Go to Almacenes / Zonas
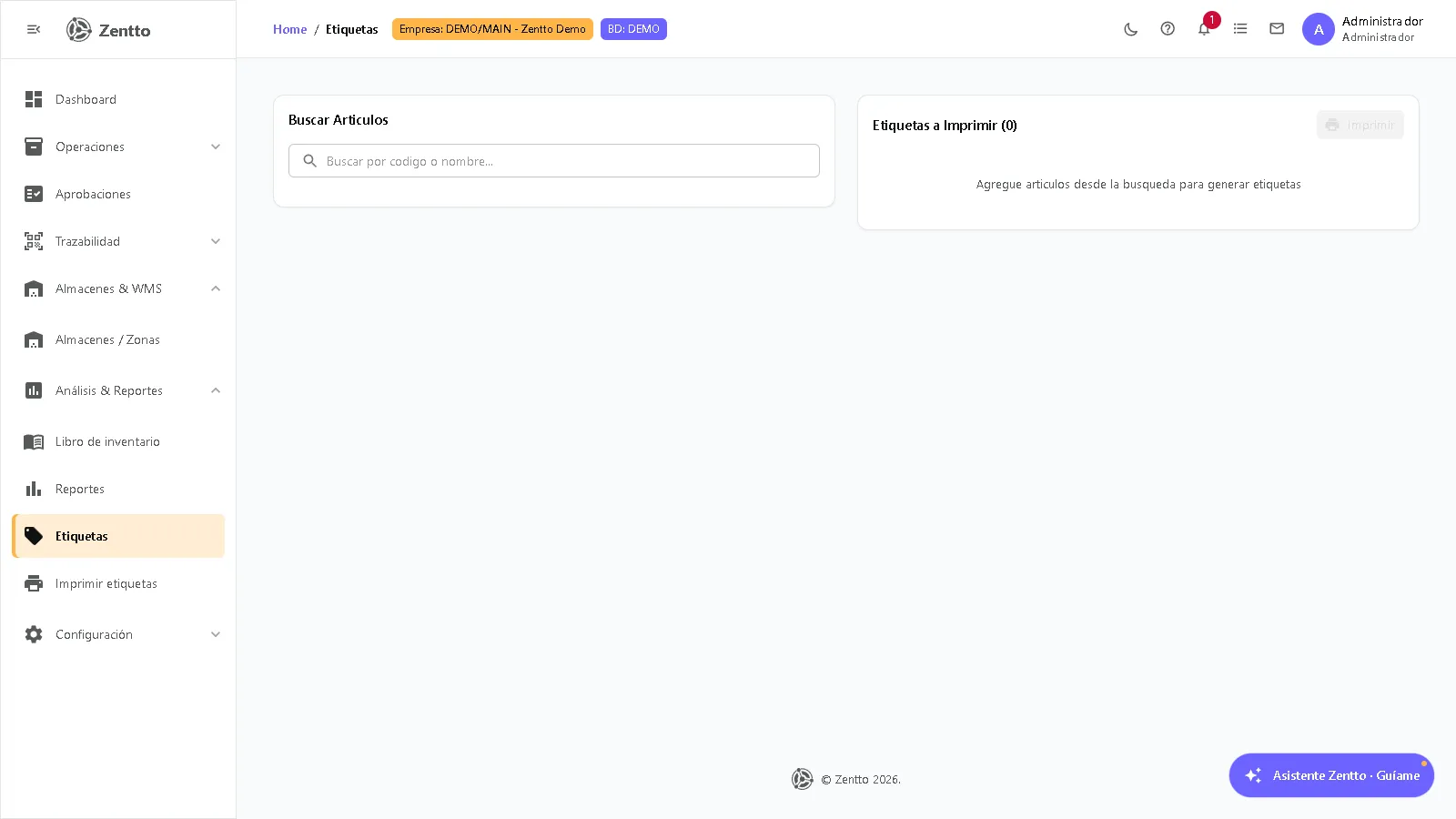 (118, 339)
